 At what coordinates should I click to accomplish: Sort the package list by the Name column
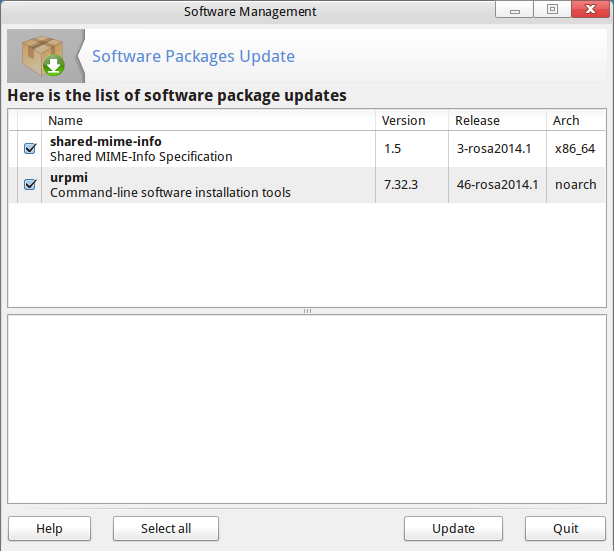208,120
